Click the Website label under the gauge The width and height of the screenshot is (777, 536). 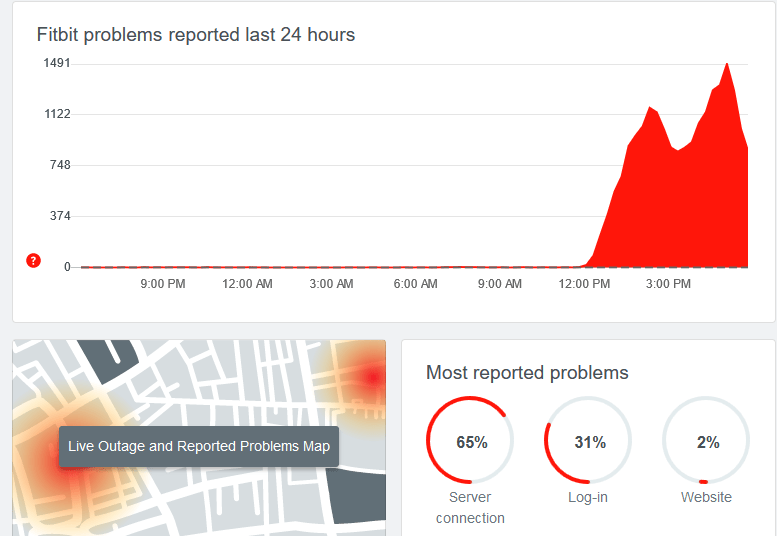pos(706,497)
